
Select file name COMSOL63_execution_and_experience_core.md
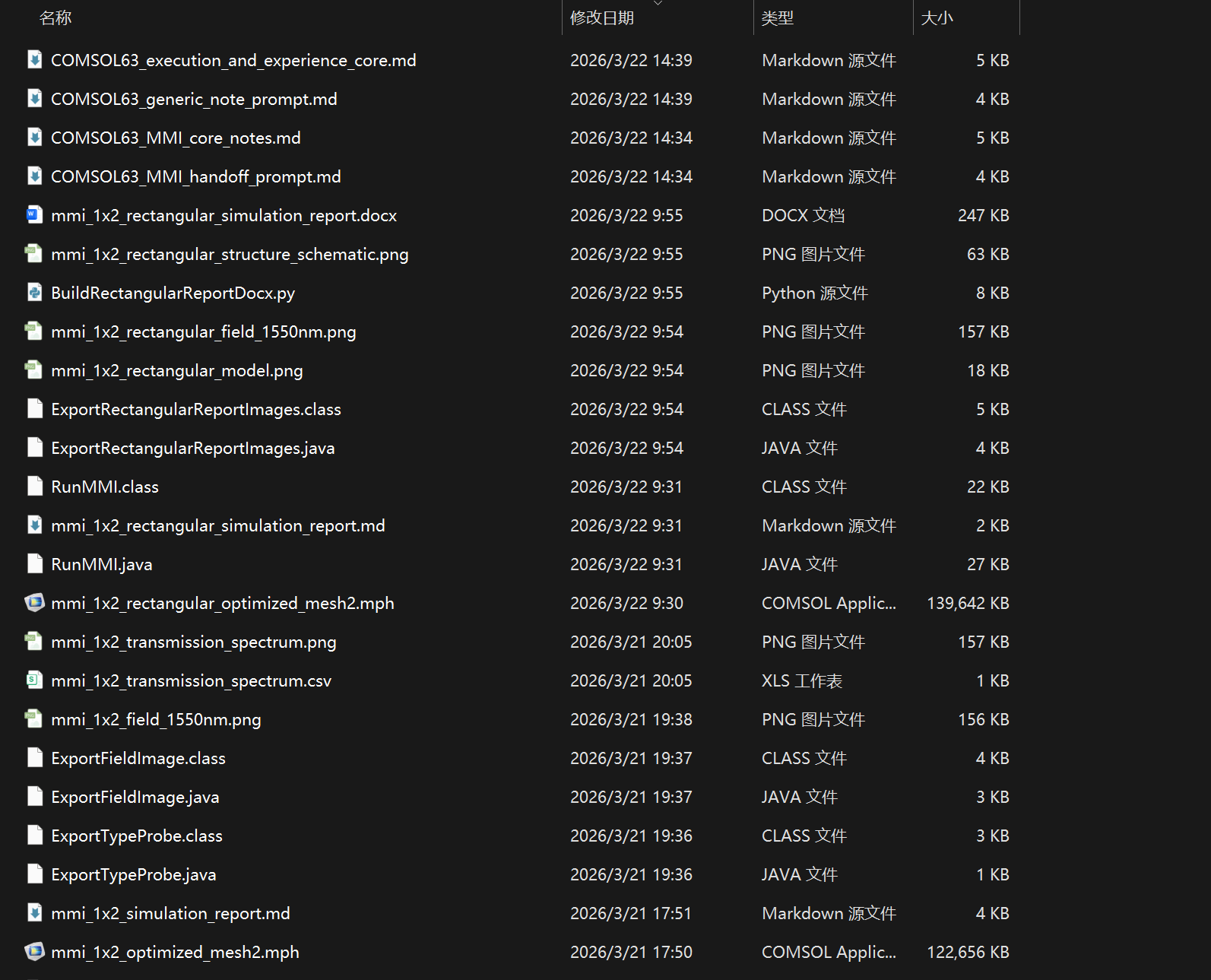pos(233,60)
